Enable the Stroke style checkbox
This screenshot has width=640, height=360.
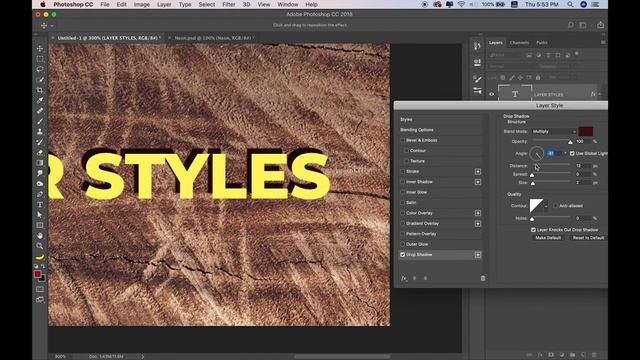coord(402,171)
